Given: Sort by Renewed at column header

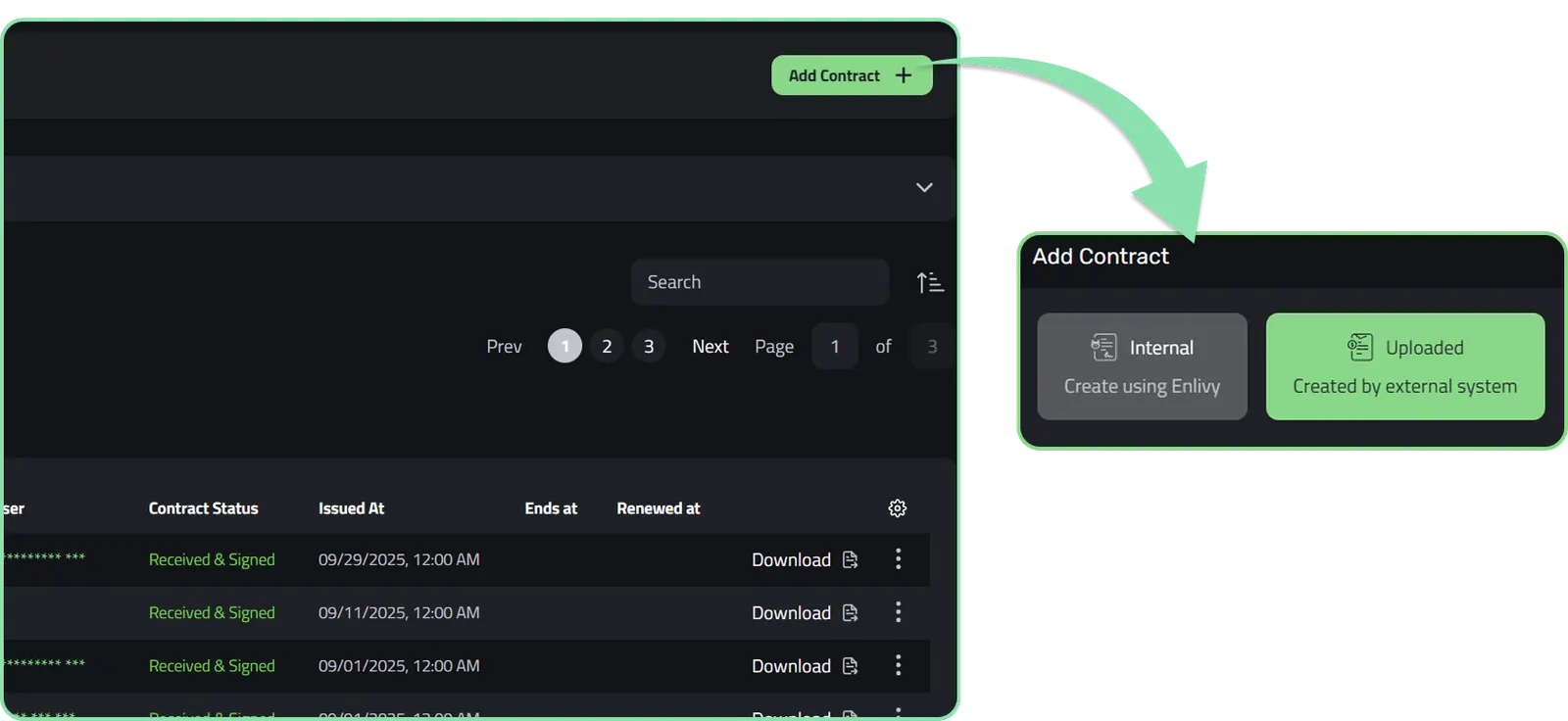Looking at the screenshot, I should (659, 508).
